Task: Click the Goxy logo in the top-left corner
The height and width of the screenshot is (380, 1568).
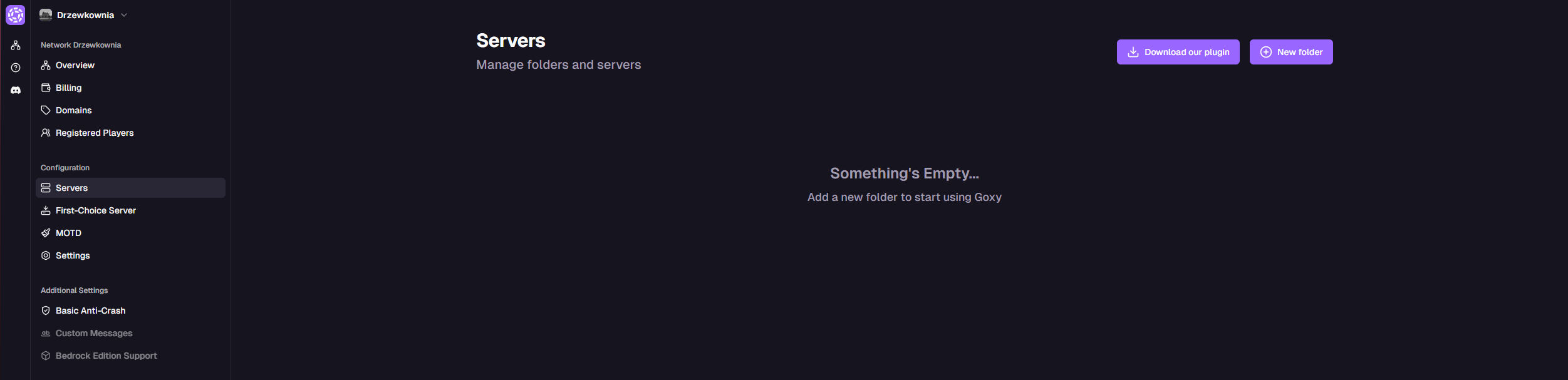Action: tap(15, 14)
